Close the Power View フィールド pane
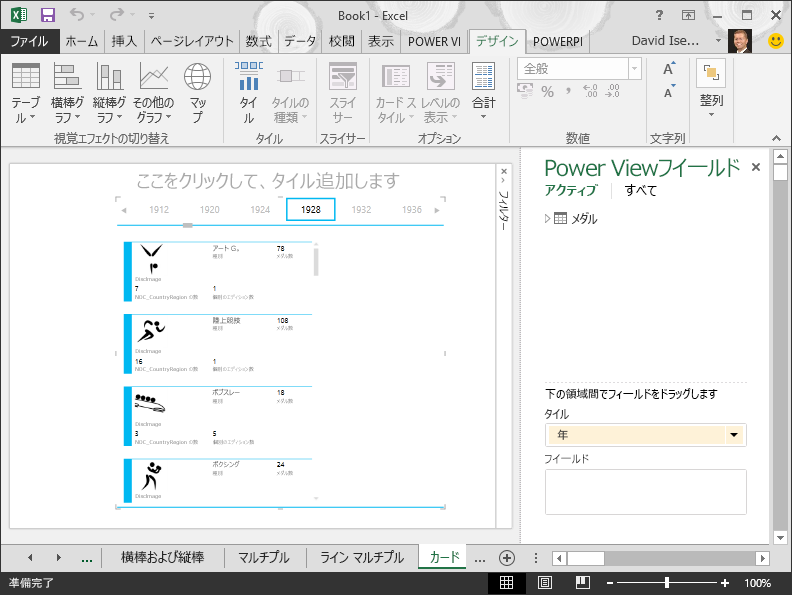 tap(756, 167)
